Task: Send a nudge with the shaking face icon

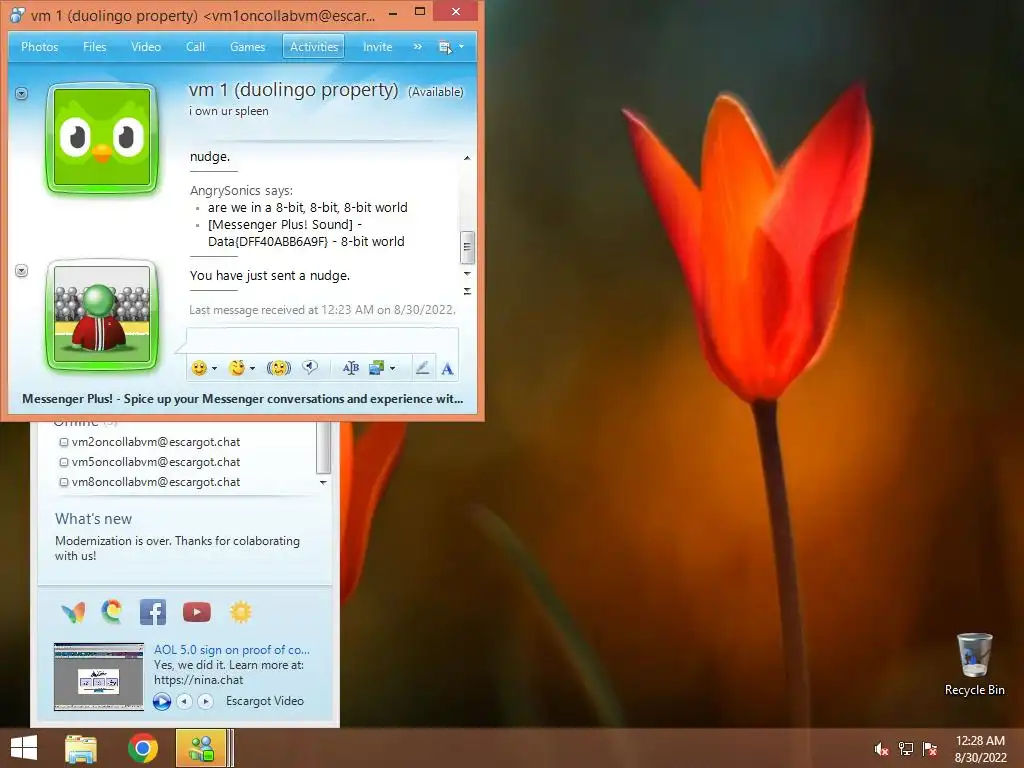Action: 279,368
